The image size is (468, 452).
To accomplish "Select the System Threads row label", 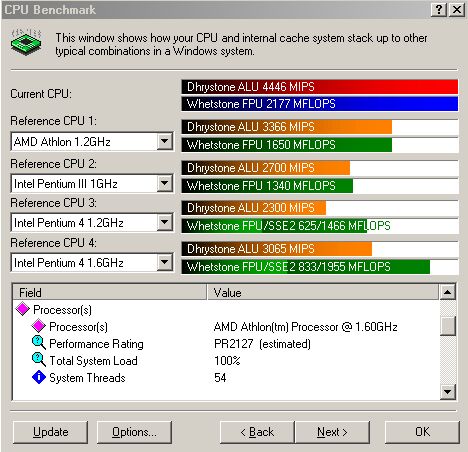I will [87, 378].
